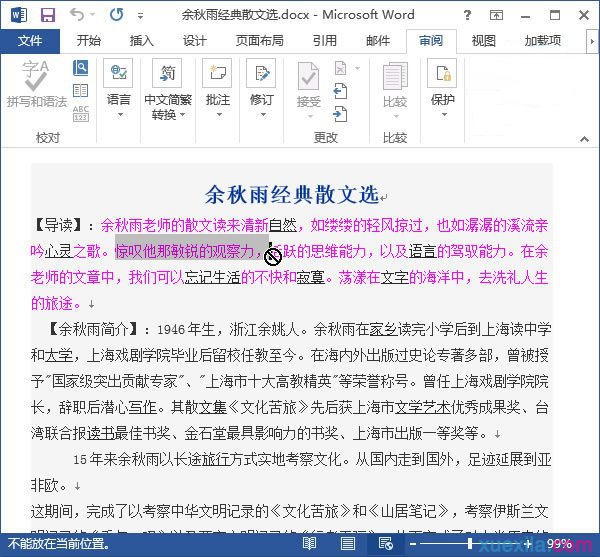Click the zoom slider handle
The image size is (600, 557).
(470, 544)
